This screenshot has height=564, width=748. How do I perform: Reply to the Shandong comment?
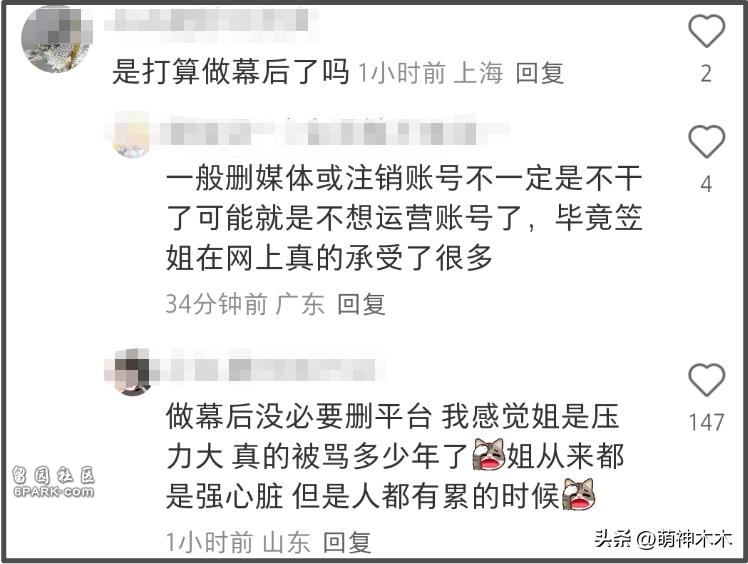click(x=347, y=543)
